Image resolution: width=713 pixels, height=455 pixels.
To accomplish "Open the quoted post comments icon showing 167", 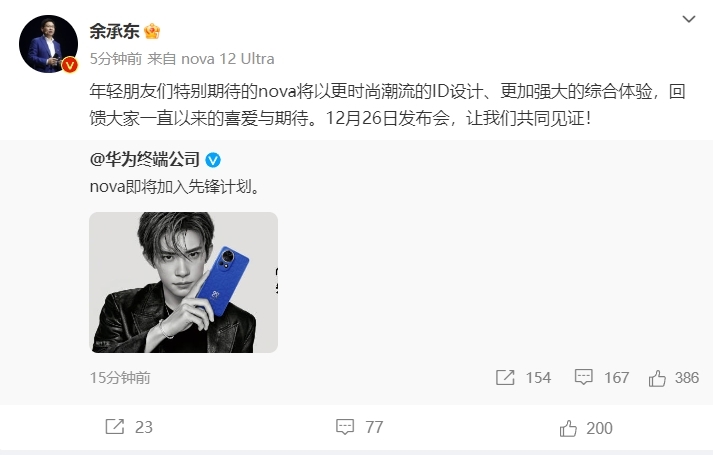I will point(583,377).
